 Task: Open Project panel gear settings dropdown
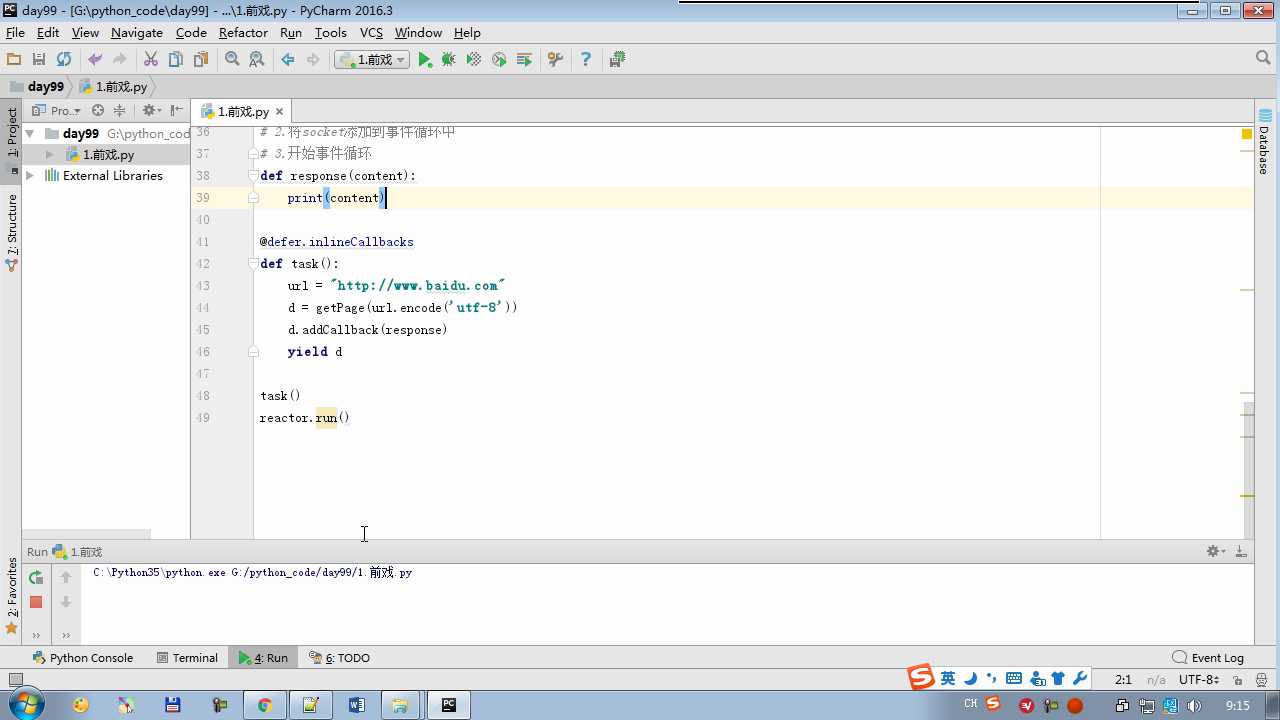(x=151, y=111)
